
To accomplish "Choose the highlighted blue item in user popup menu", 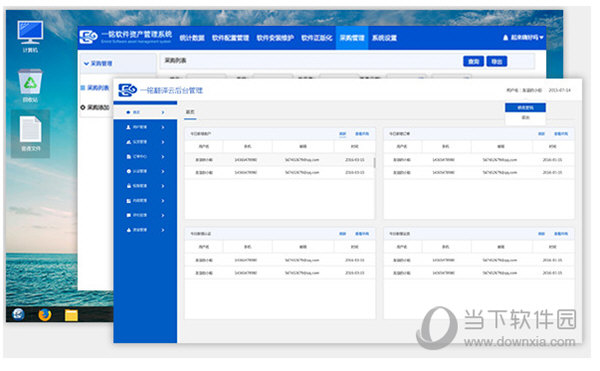I will point(525,108).
